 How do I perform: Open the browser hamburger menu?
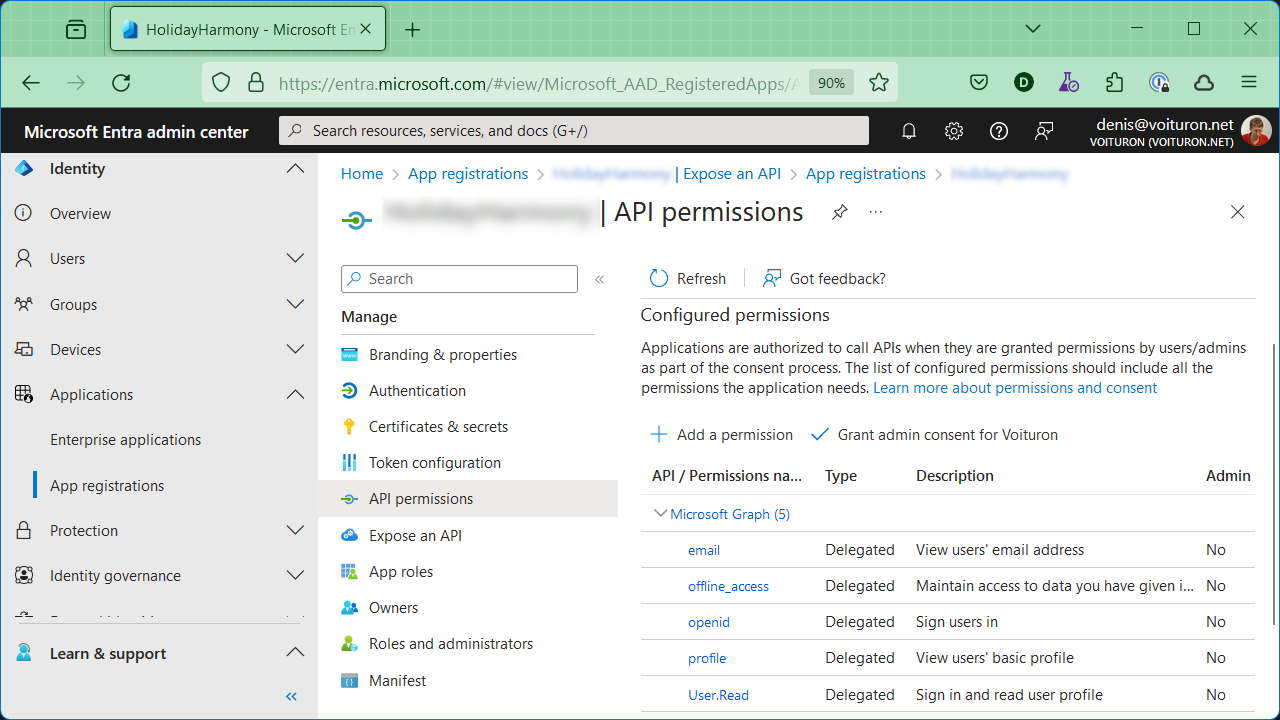(x=1248, y=83)
